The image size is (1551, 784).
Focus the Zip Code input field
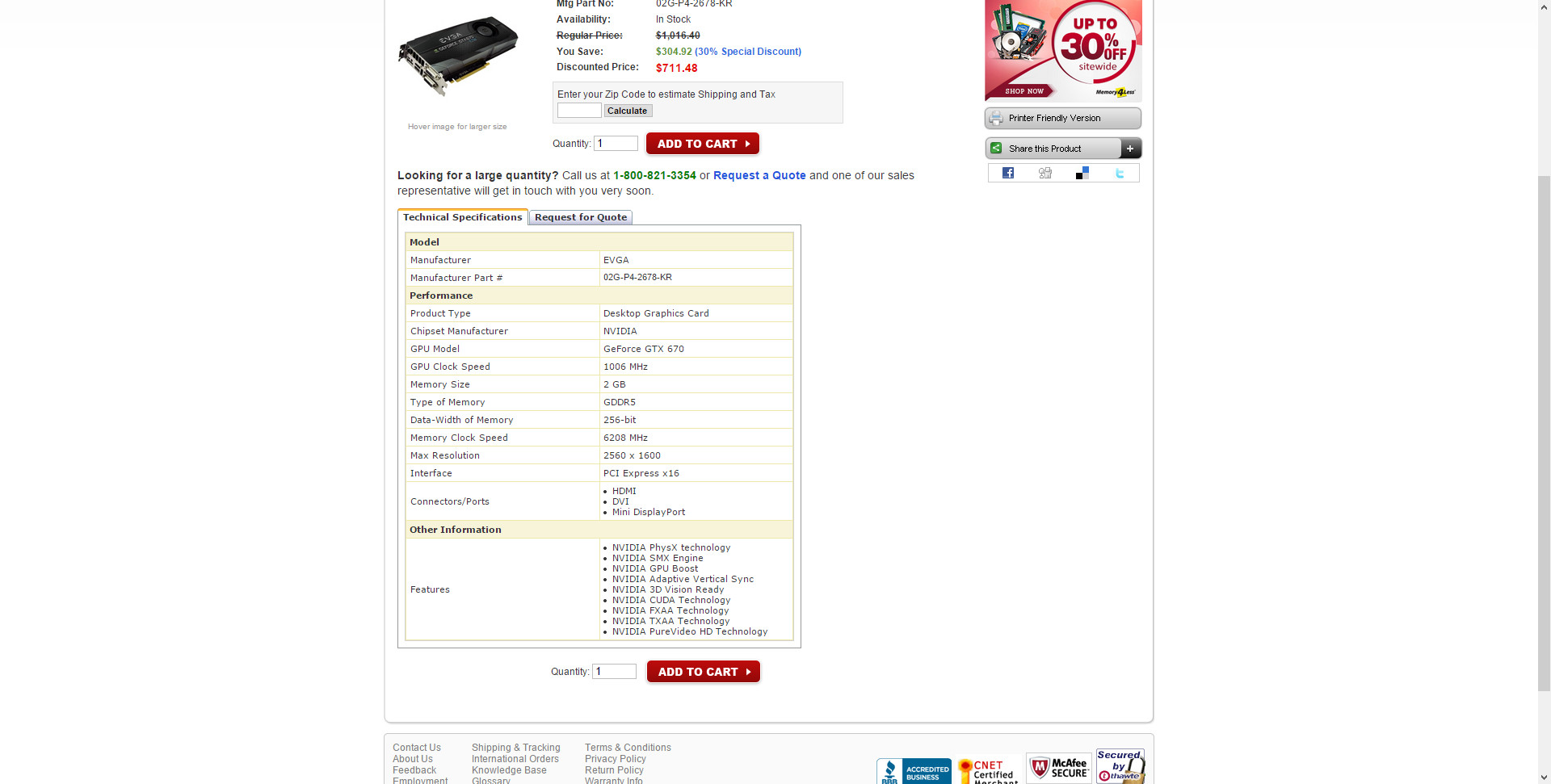point(579,111)
